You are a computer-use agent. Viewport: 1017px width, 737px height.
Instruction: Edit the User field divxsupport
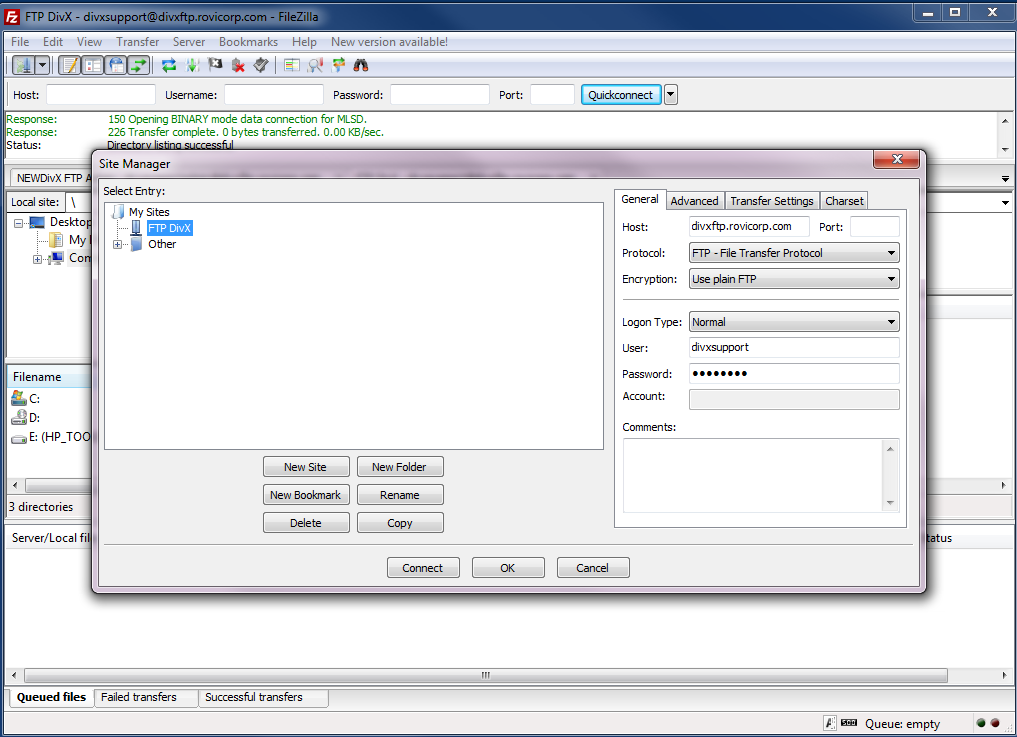(x=794, y=347)
